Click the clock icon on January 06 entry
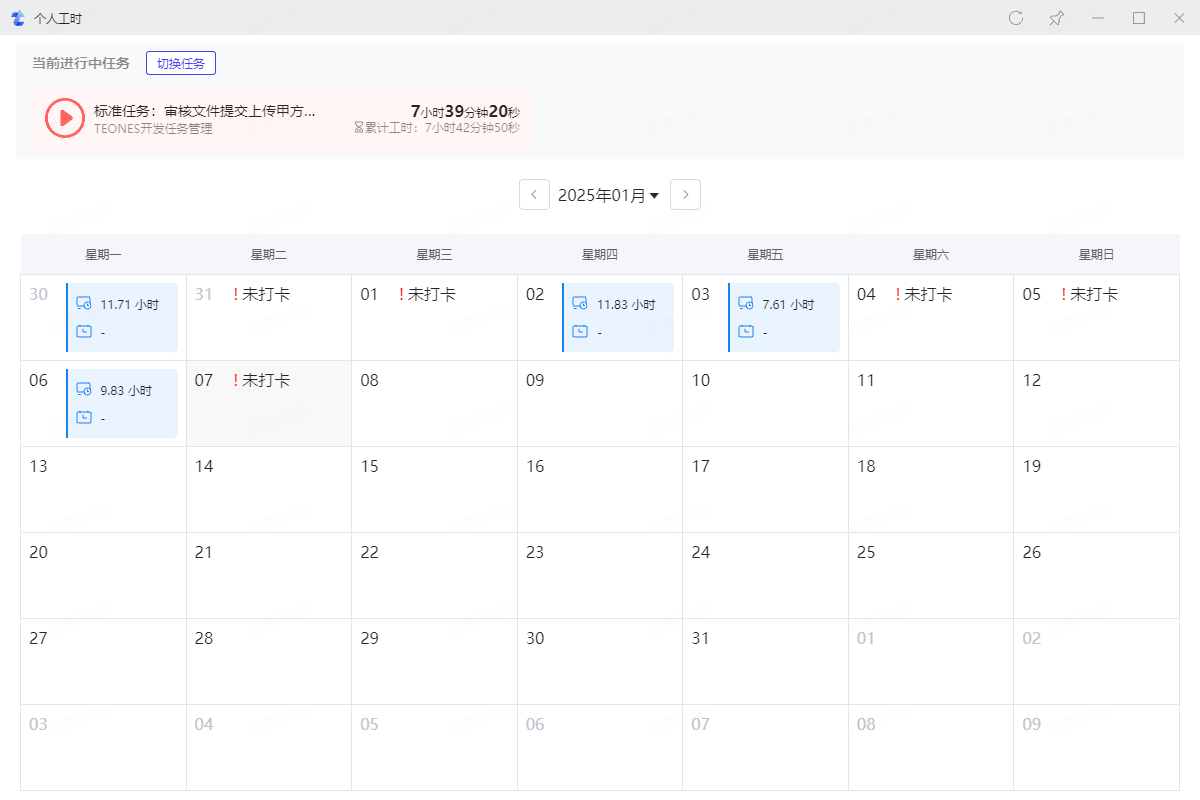 click(84, 418)
